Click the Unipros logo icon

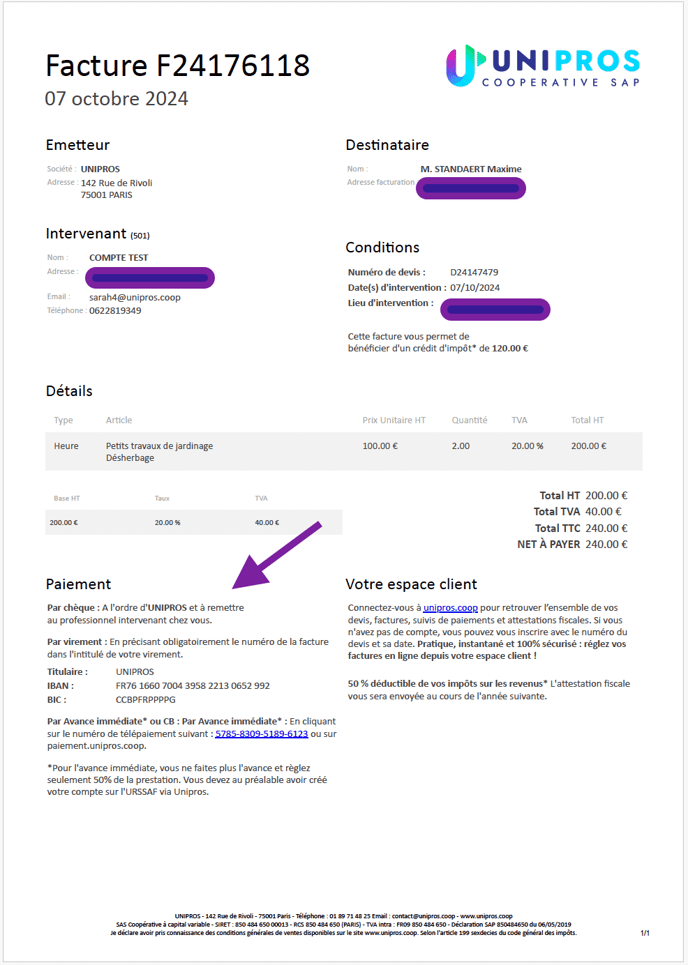click(462, 65)
